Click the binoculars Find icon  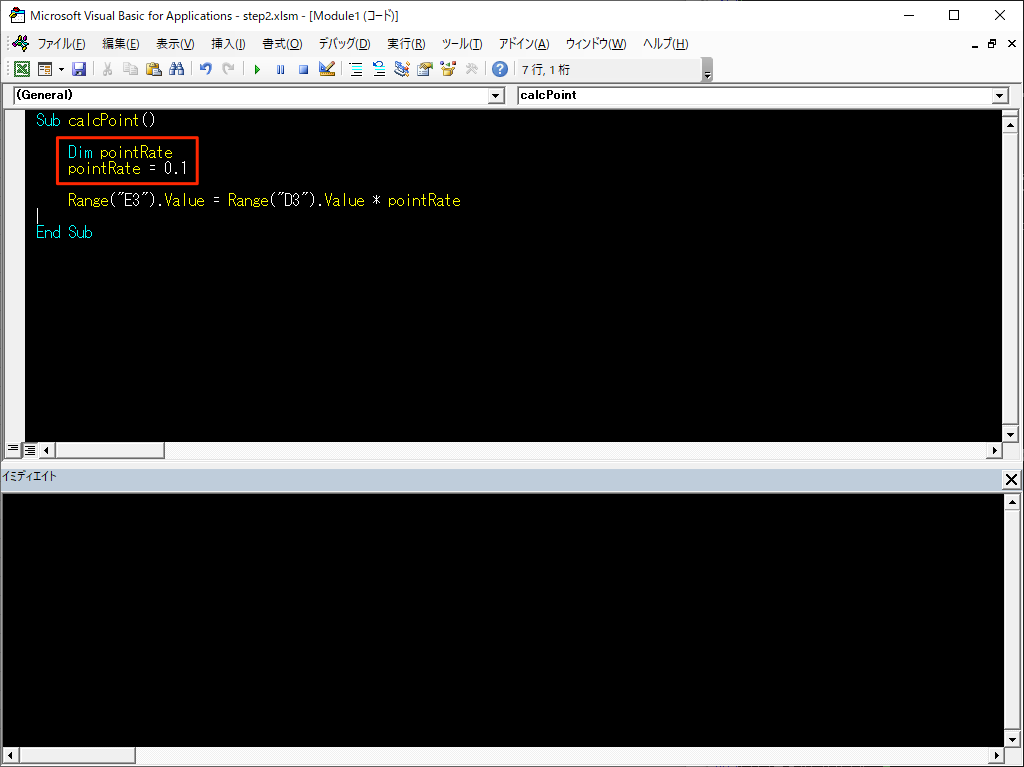177,69
